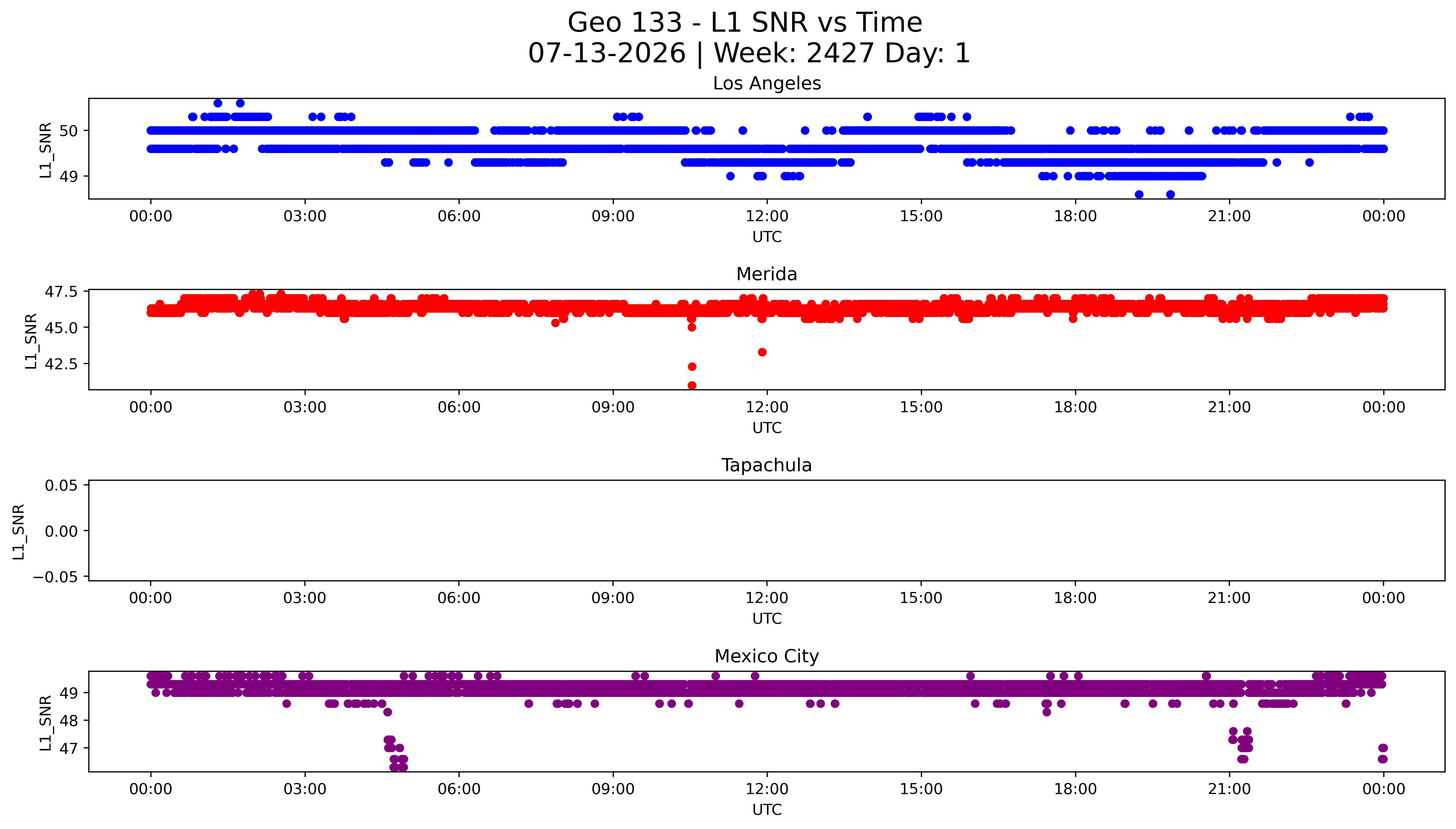This screenshot has height=829, width=1456.
Task: Click the 47.5 y-axis label in Merida plot
Action: pos(61,292)
